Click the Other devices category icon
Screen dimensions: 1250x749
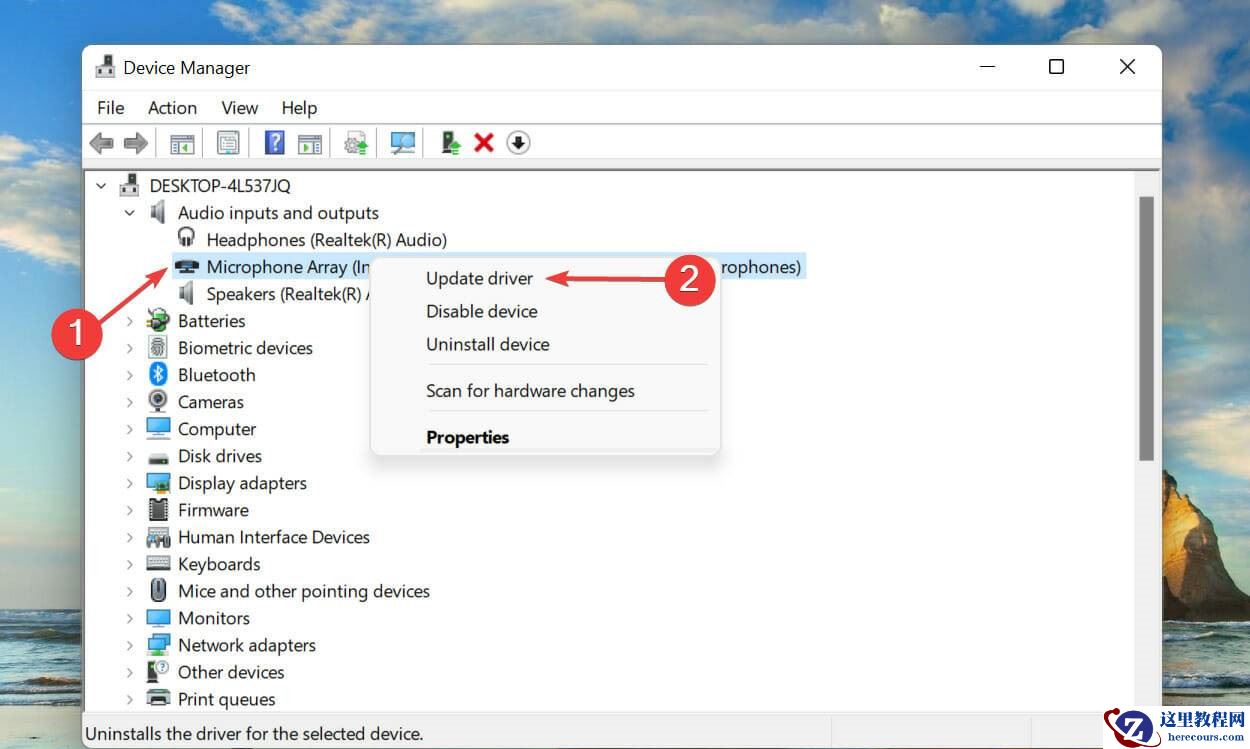pyautogui.click(x=158, y=672)
